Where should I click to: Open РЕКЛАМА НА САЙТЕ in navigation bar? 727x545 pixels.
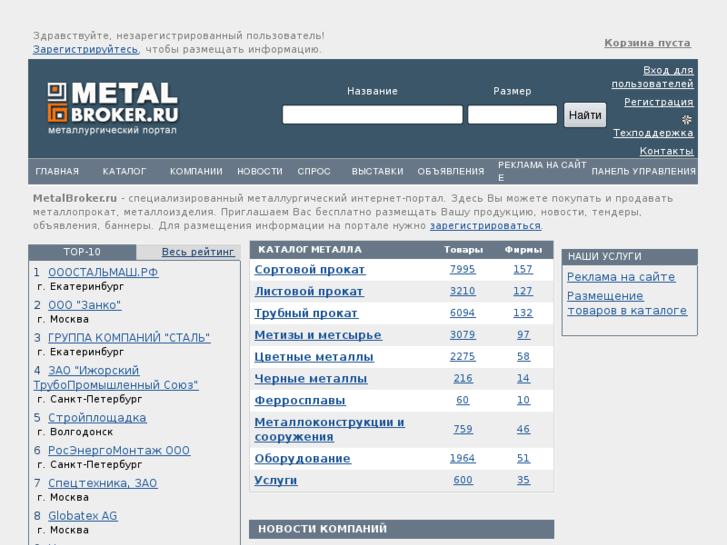click(542, 171)
